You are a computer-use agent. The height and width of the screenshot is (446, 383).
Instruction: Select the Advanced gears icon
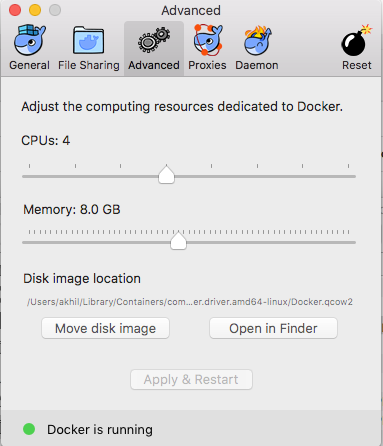(154, 40)
